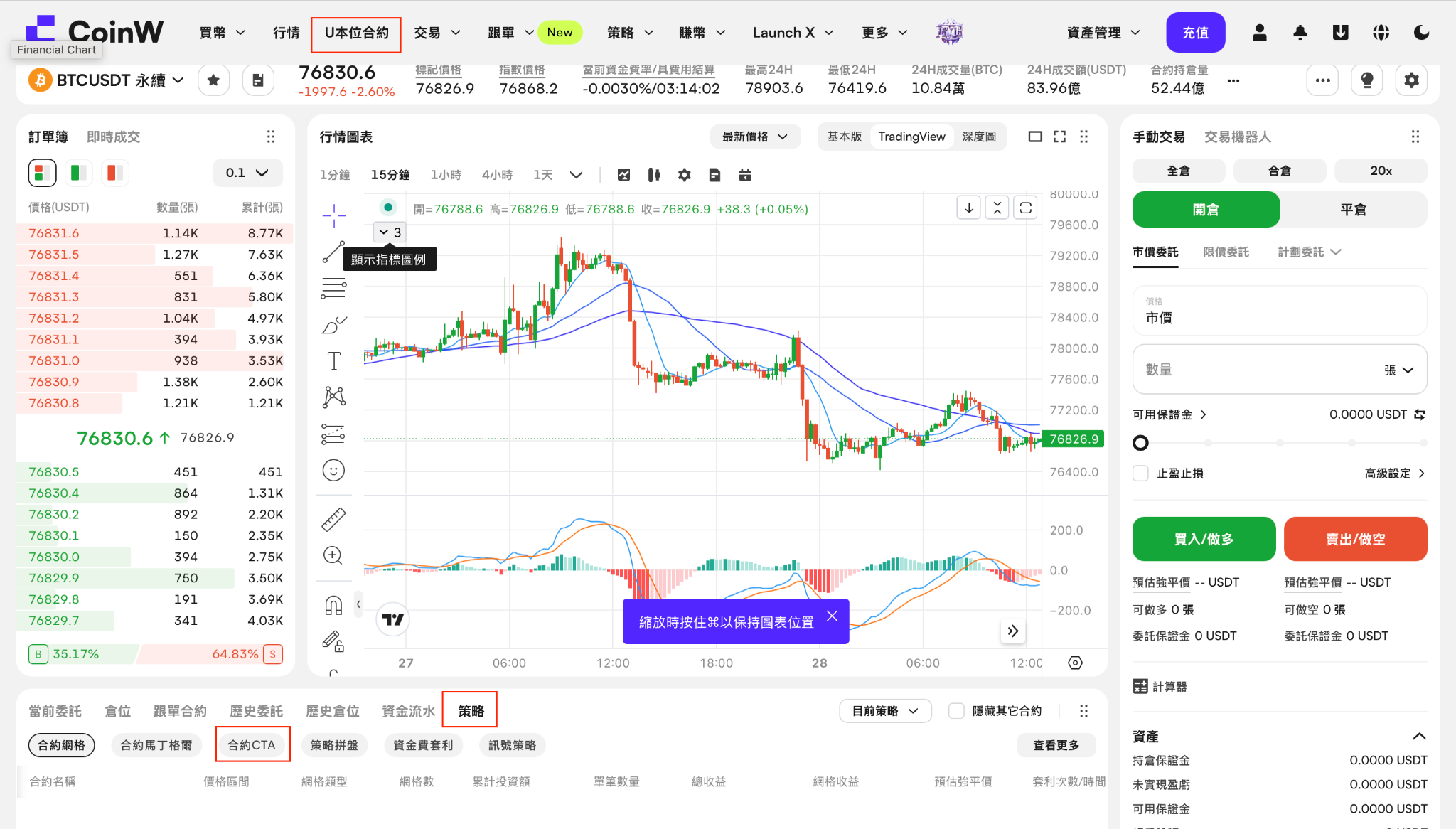
Task: Open the contract info document icon beside the star
Action: [258, 80]
